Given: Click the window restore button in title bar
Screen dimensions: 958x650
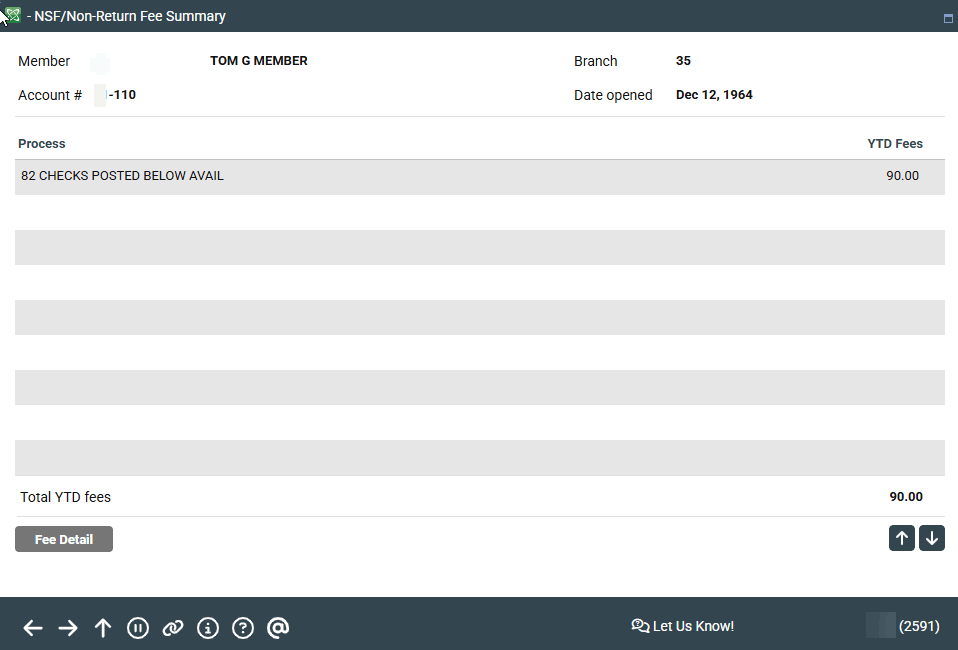Looking at the screenshot, I should coord(948,18).
